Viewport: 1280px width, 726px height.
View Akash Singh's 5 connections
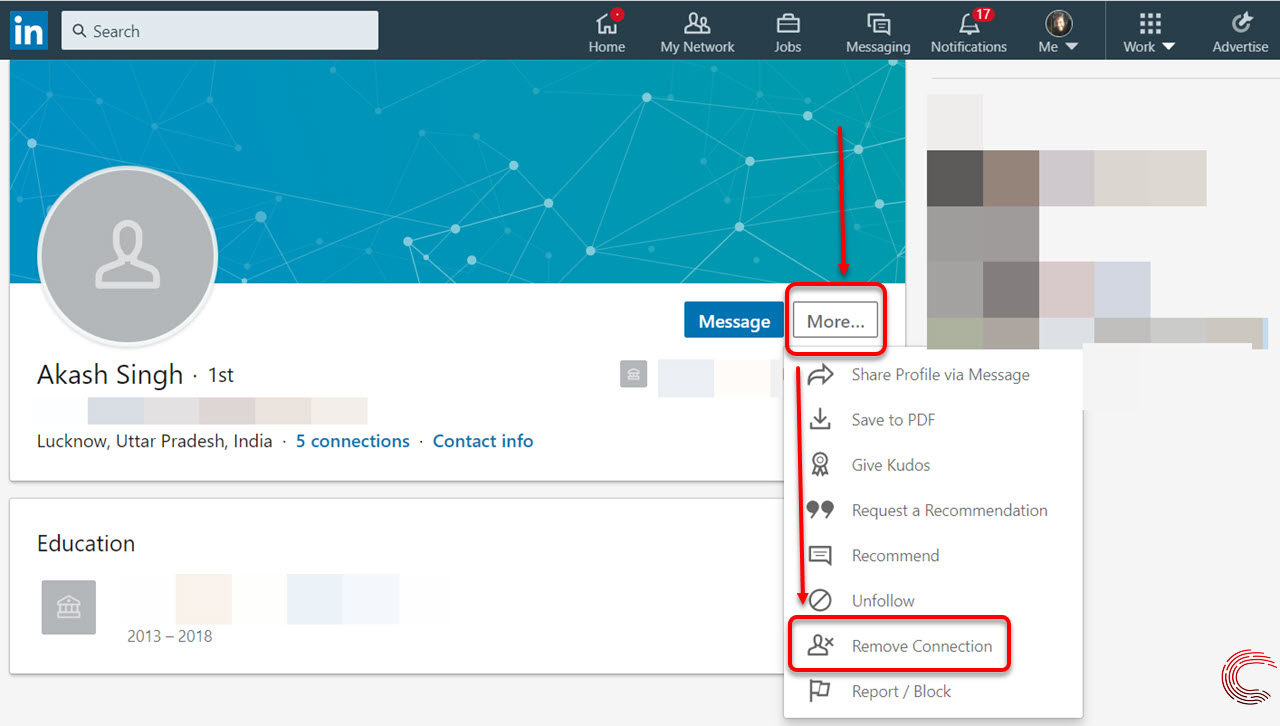(352, 440)
